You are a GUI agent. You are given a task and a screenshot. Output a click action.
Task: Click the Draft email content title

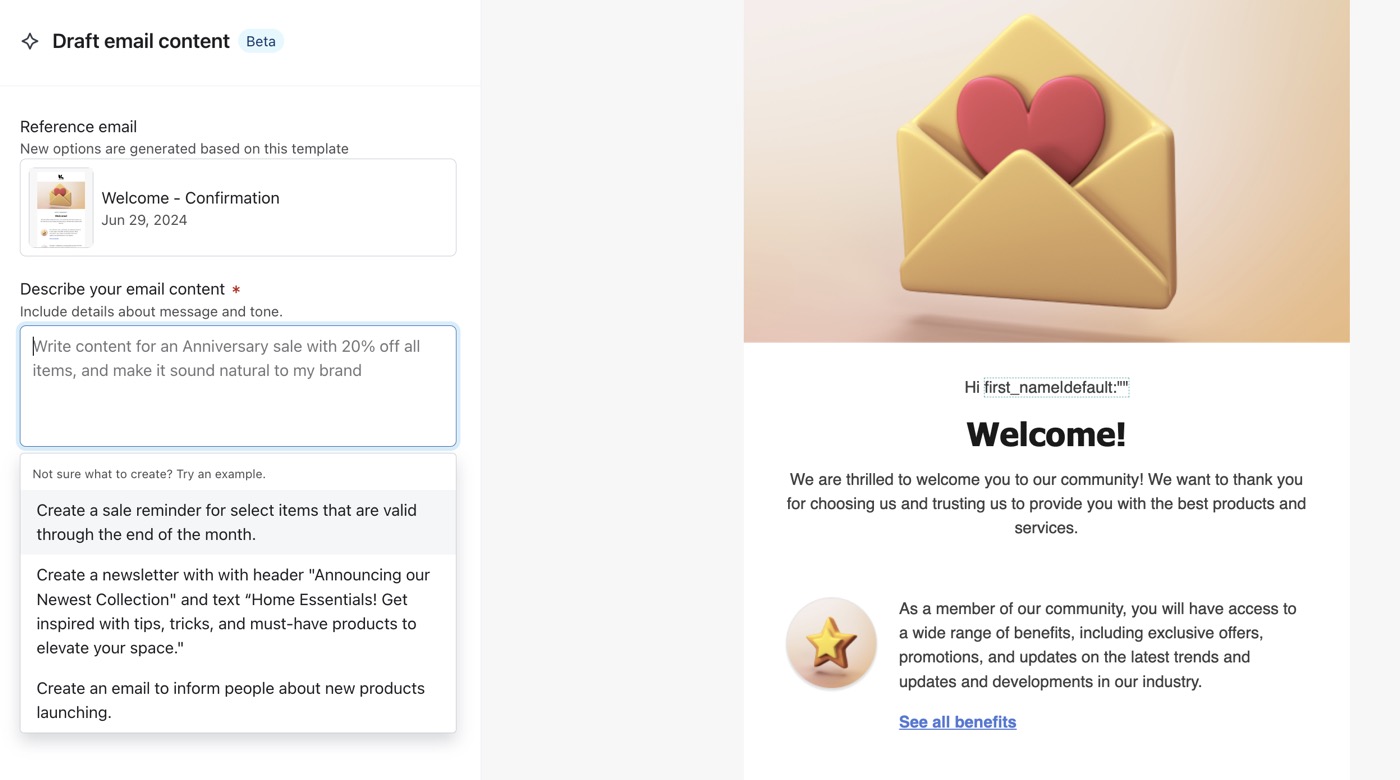(x=141, y=41)
